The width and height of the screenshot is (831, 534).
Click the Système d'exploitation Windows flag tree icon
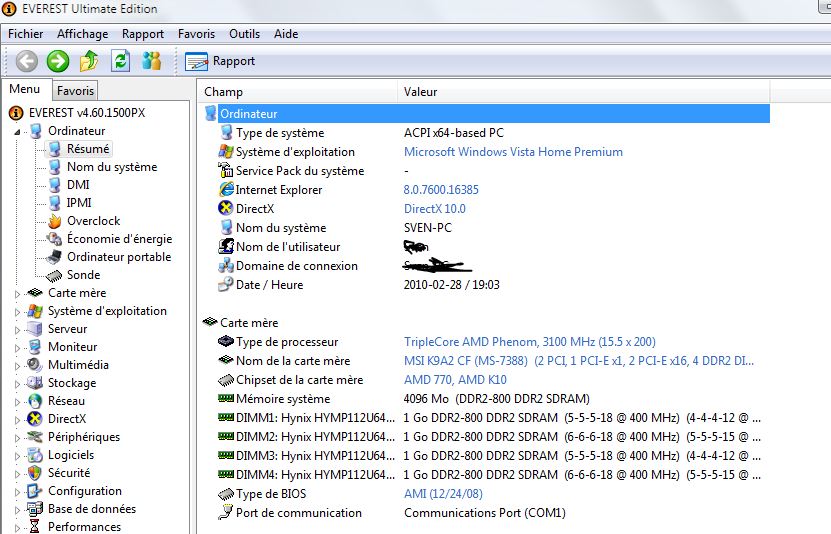(x=35, y=311)
